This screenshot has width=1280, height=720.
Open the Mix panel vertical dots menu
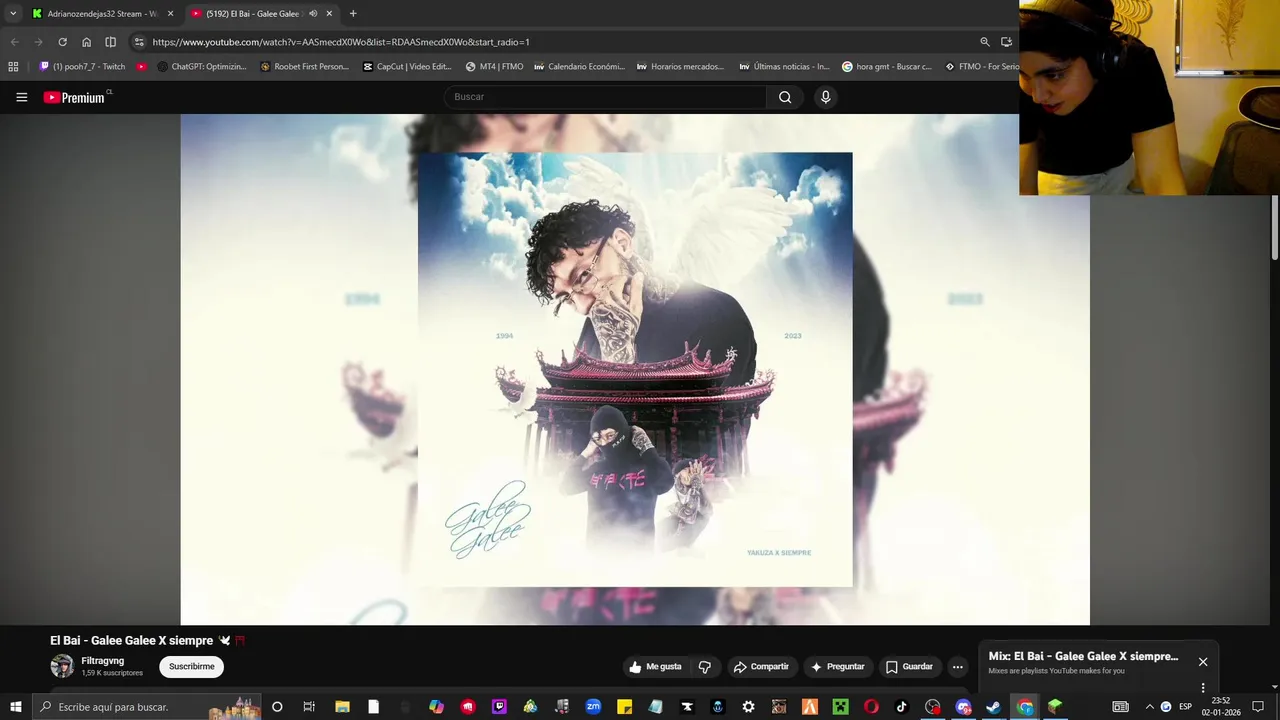click(1203, 688)
